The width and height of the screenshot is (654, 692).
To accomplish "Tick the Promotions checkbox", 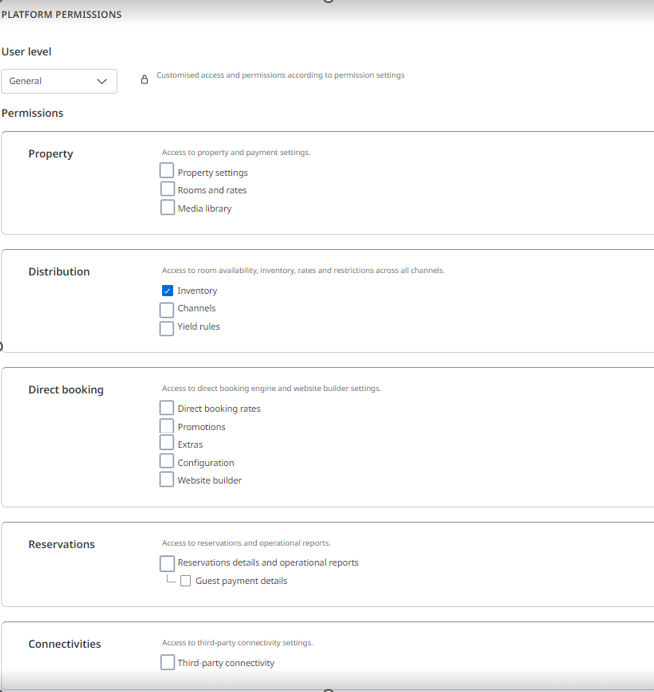I will point(167,426).
